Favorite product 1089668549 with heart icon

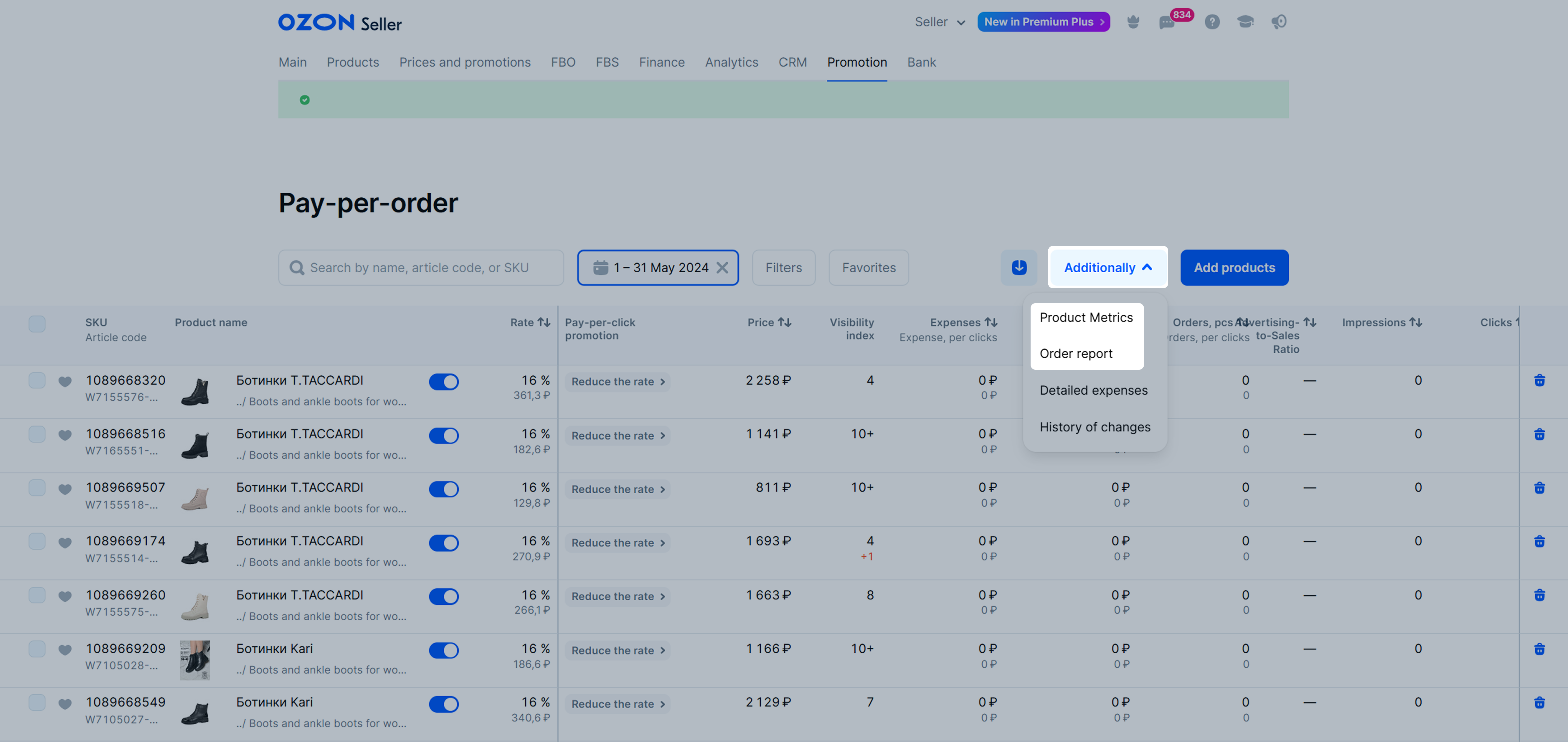pyautogui.click(x=64, y=704)
